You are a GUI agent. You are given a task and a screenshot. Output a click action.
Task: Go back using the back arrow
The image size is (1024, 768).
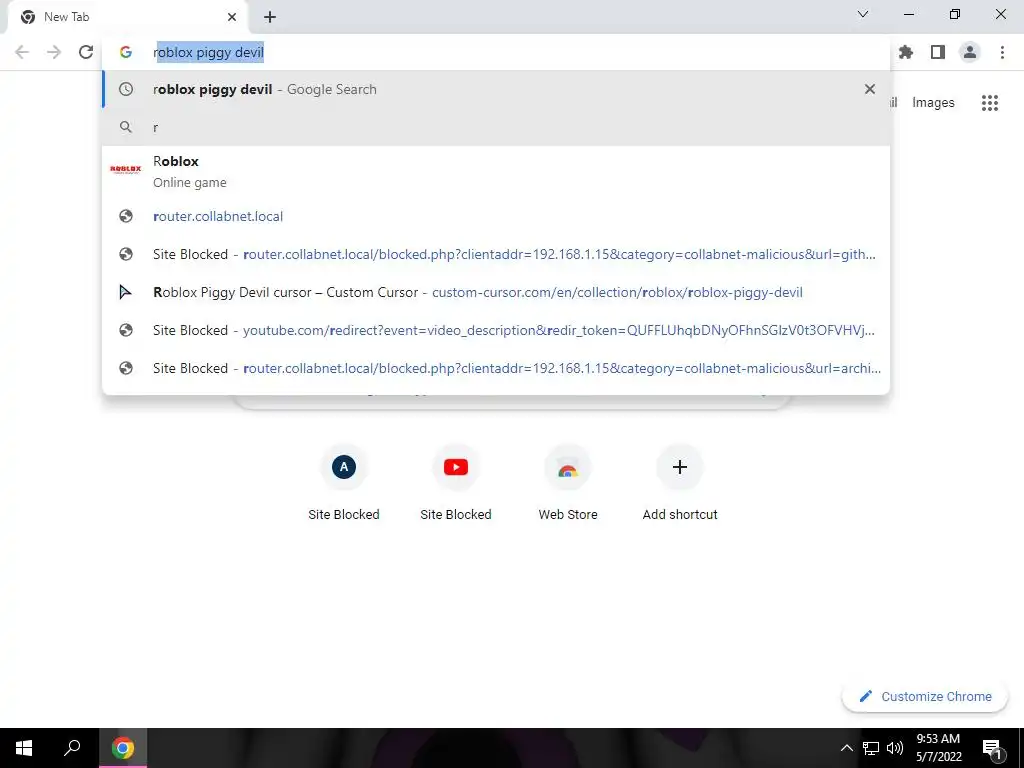point(22,52)
